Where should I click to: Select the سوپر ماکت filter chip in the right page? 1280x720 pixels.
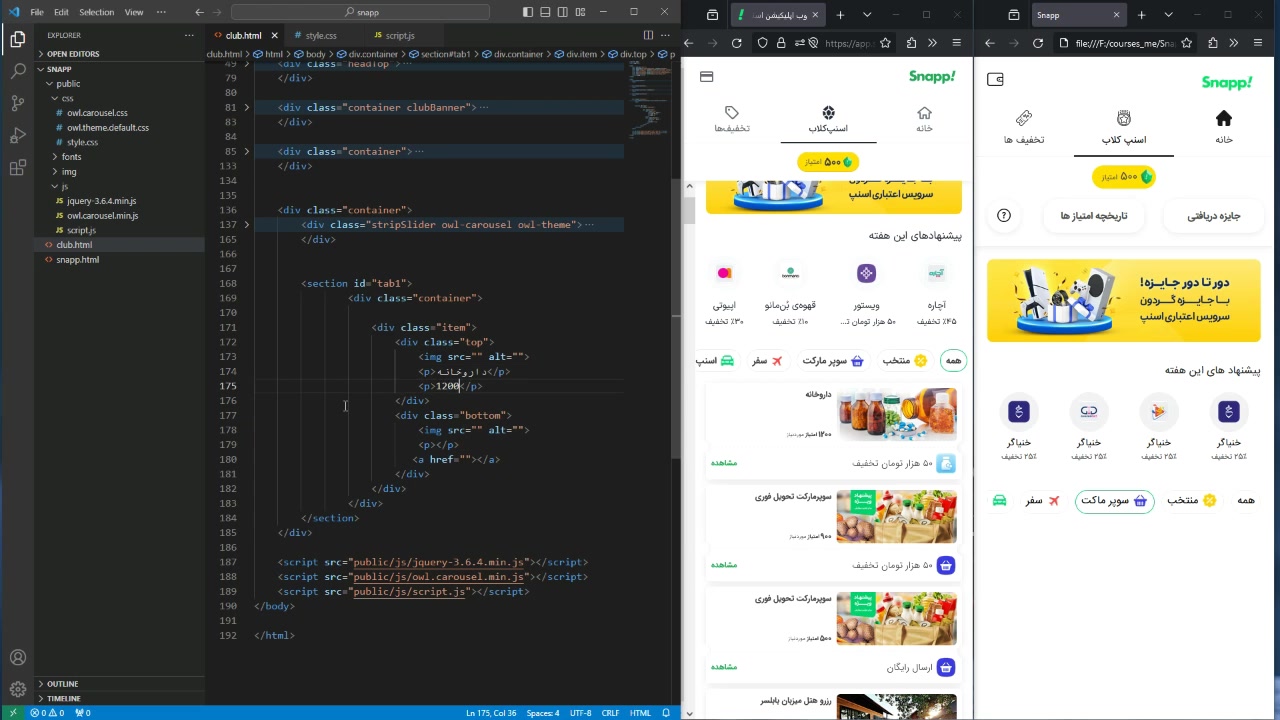[x=1115, y=500]
